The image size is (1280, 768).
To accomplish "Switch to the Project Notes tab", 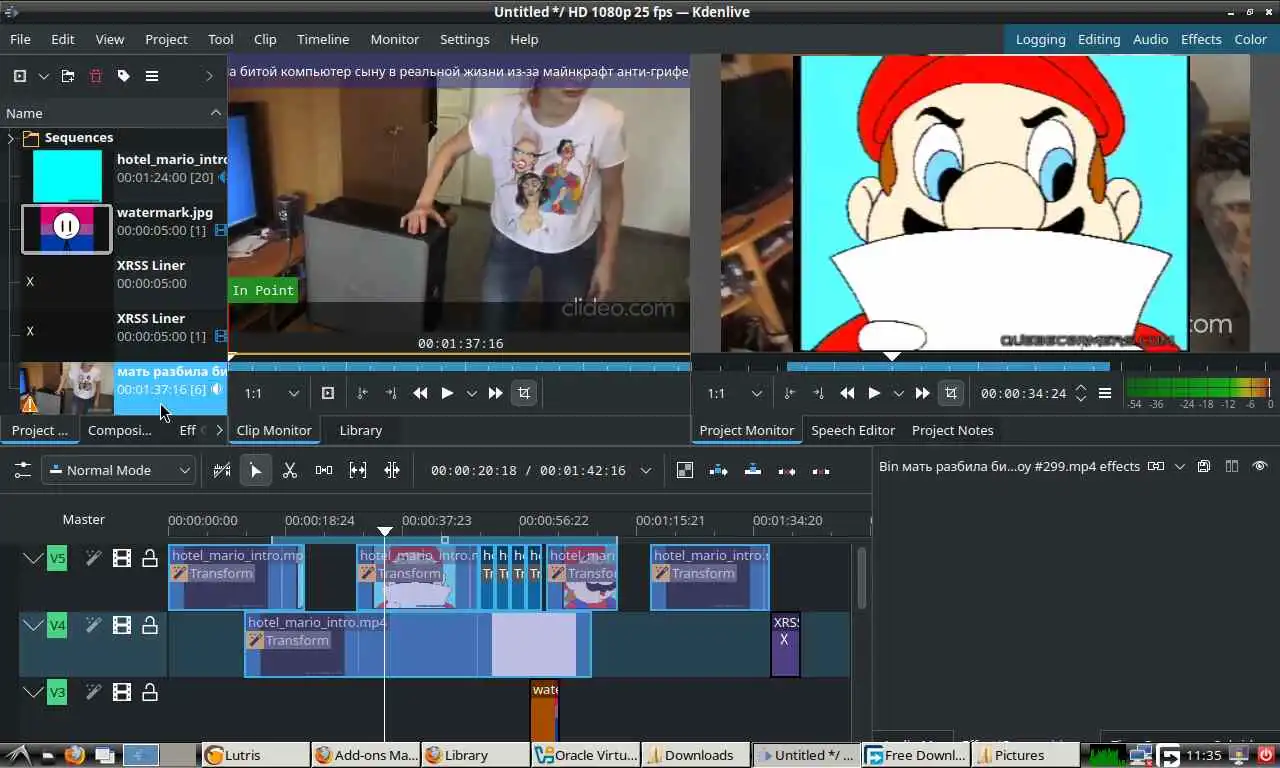I will [953, 430].
